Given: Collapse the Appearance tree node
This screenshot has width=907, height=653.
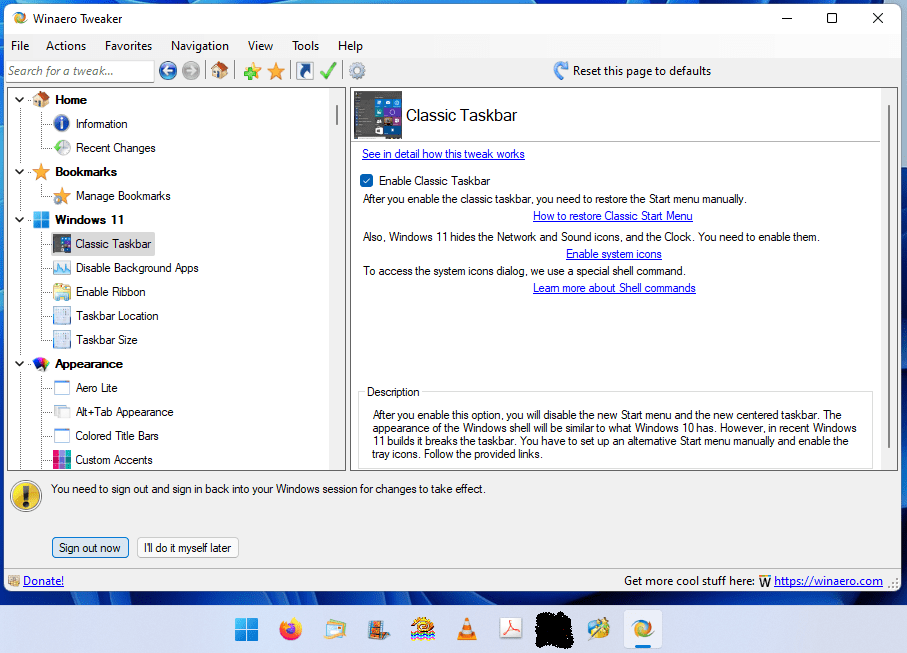Looking at the screenshot, I should click(x=20, y=364).
